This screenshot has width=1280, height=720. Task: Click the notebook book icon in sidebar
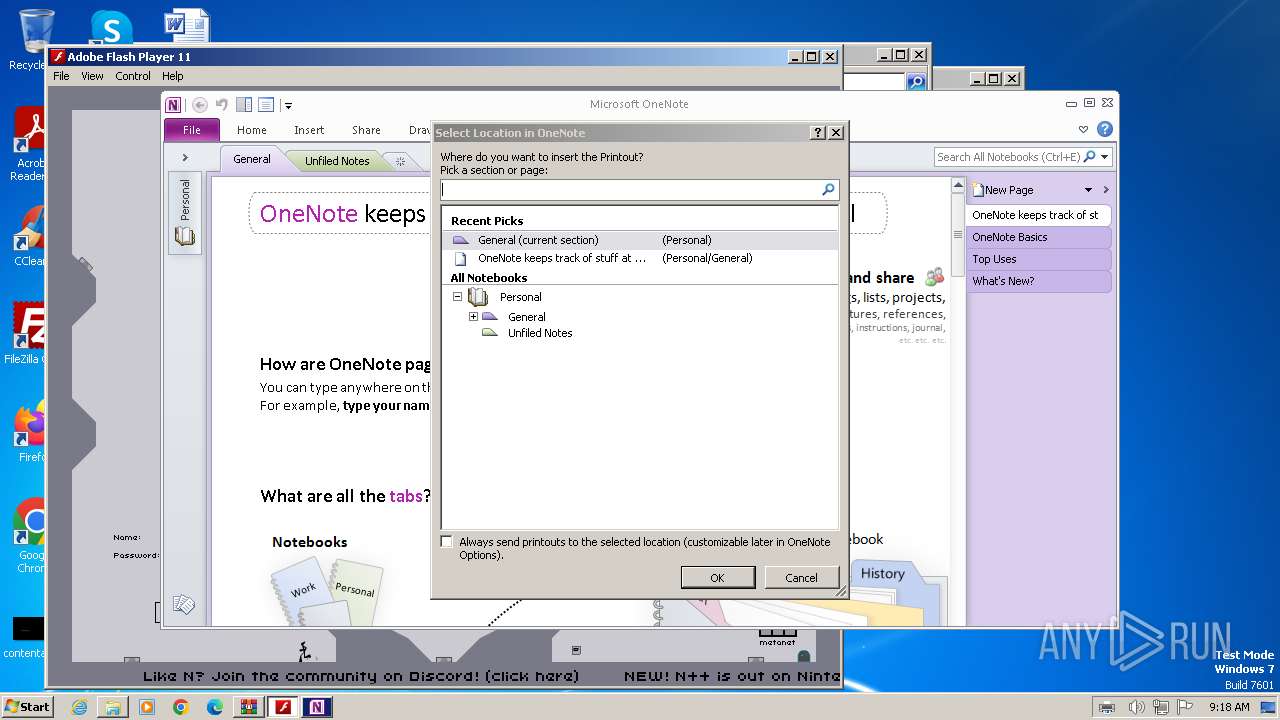pyautogui.click(x=185, y=236)
